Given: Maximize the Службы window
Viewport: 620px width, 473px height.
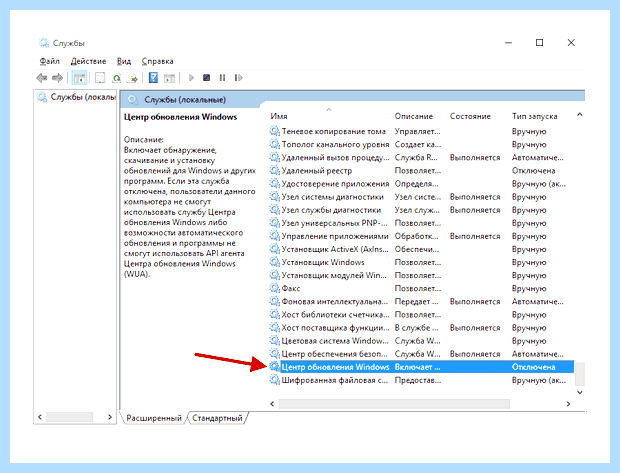Looking at the screenshot, I should pos(539,43).
